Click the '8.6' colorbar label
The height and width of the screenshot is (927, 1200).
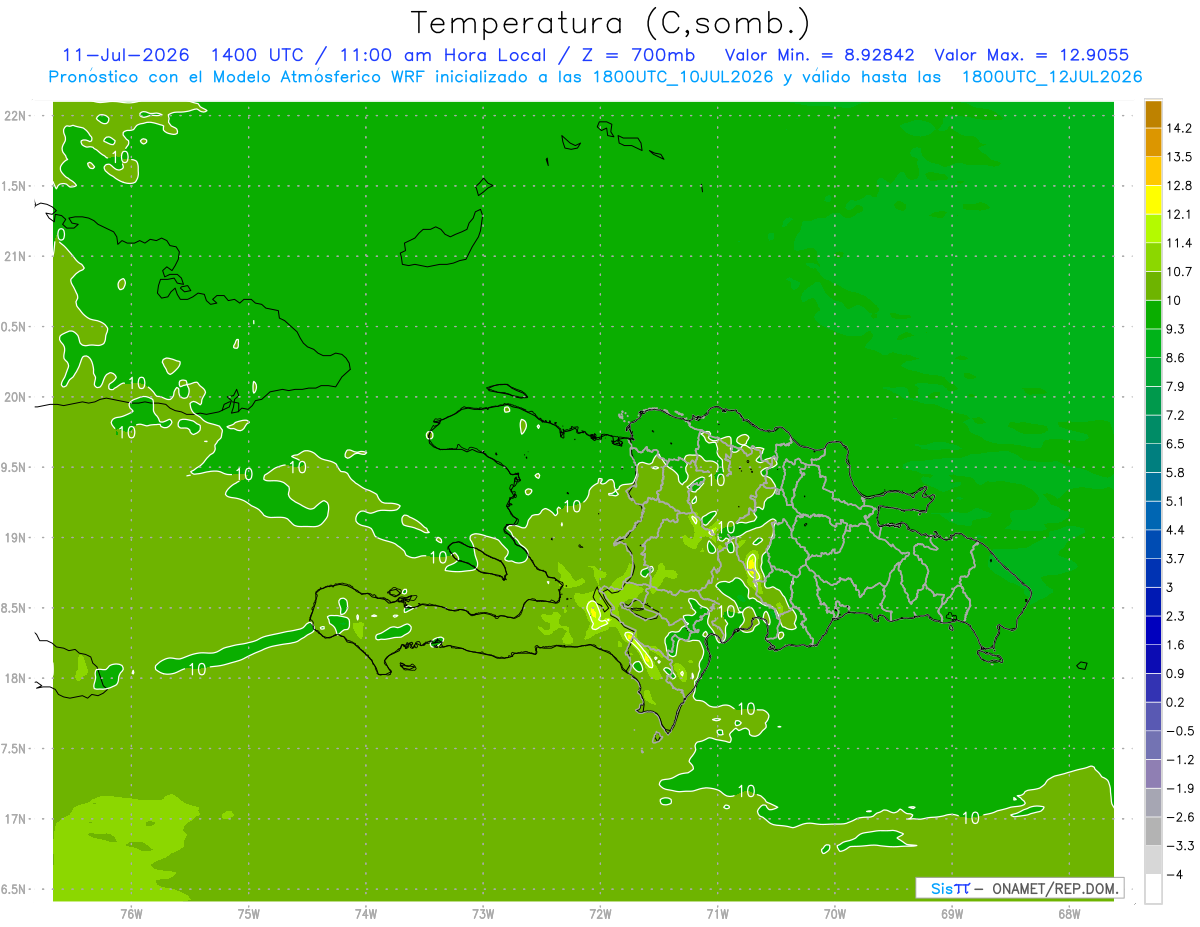1176,357
